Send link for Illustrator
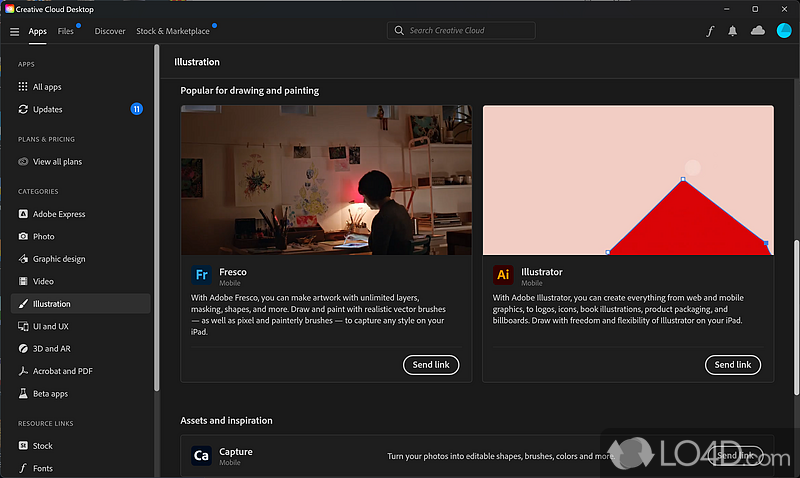800x478 pixels. (x=733, y=365)
